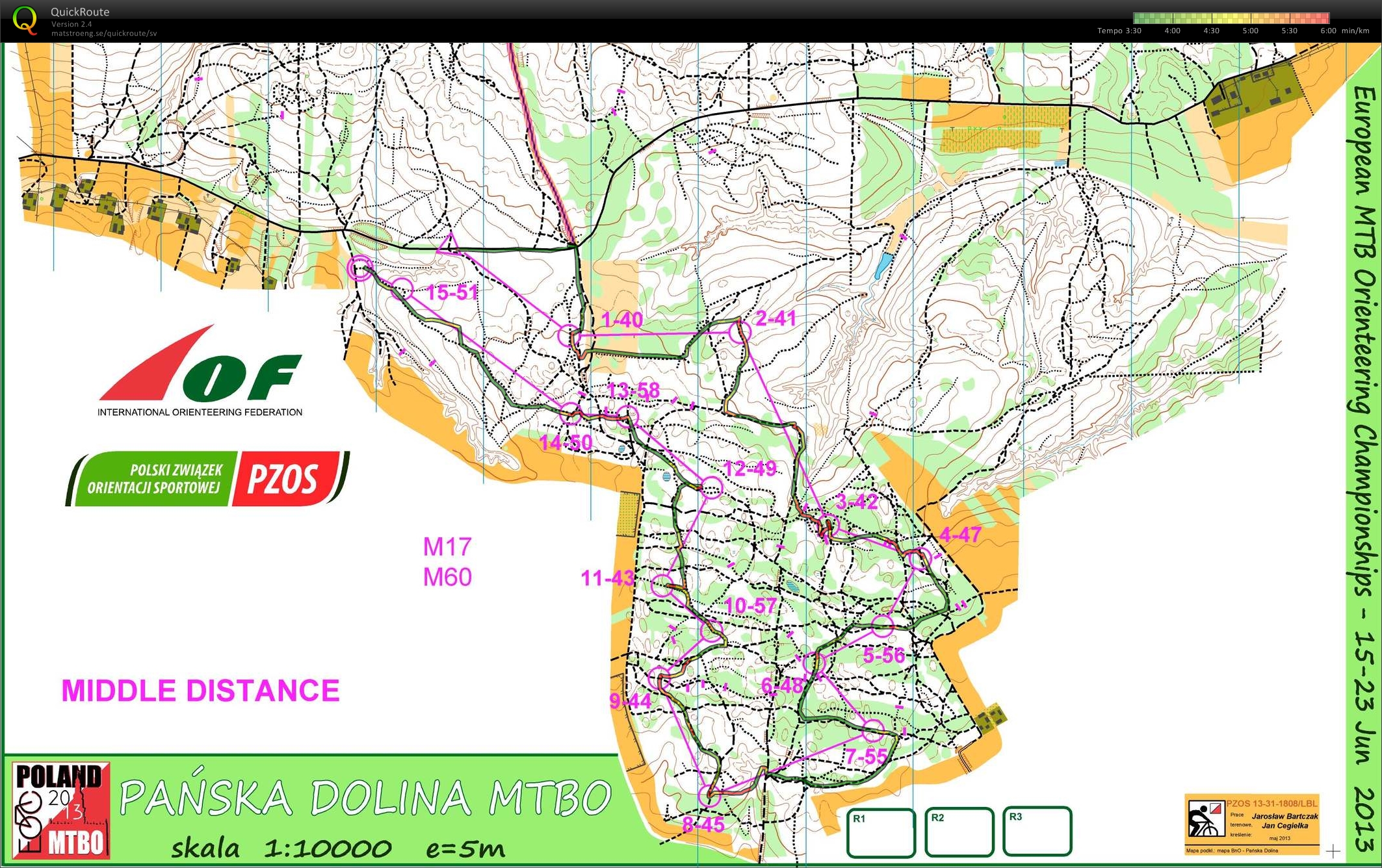This screenshot has height=868, width=1382.
Task: Open the matstroeng.se/quickroute/sv link
Action: pyautogui.click(x=104, y=33)
